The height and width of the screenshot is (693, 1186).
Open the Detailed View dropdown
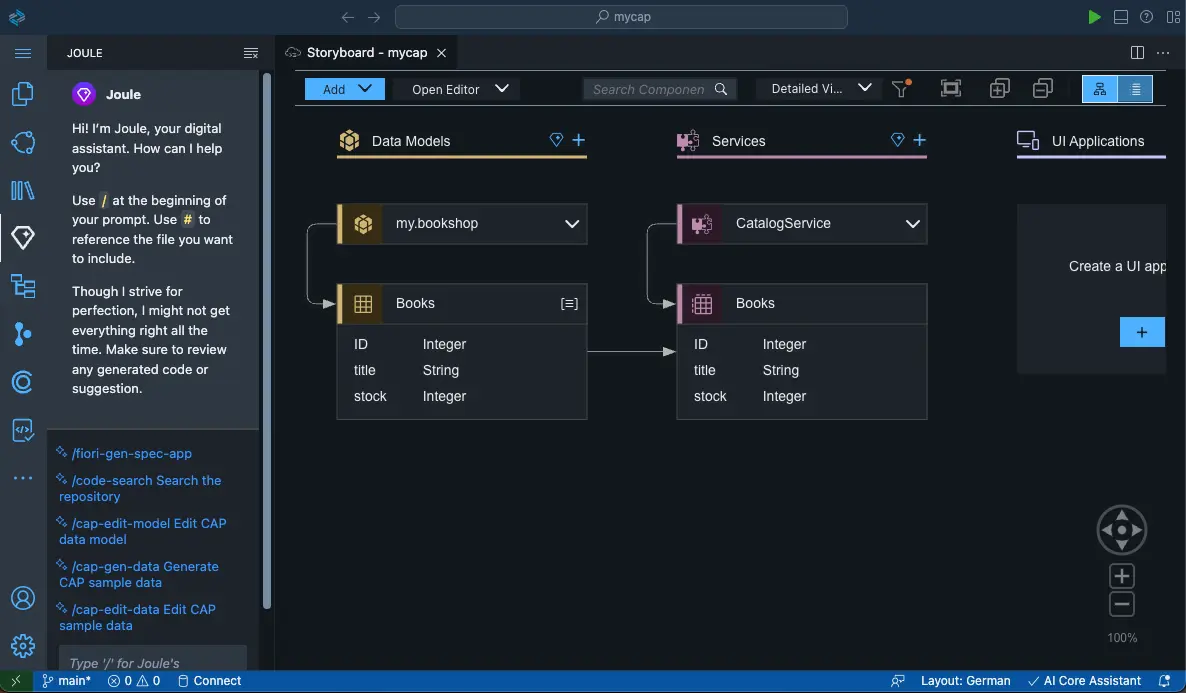821,89
